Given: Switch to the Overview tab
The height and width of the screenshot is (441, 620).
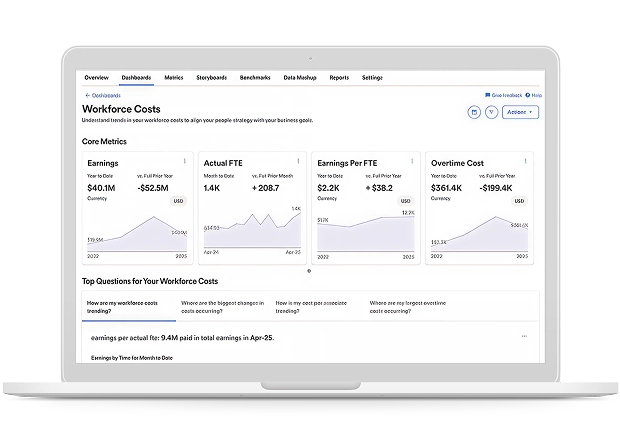Looking at the screenshot, I should 96,78.
